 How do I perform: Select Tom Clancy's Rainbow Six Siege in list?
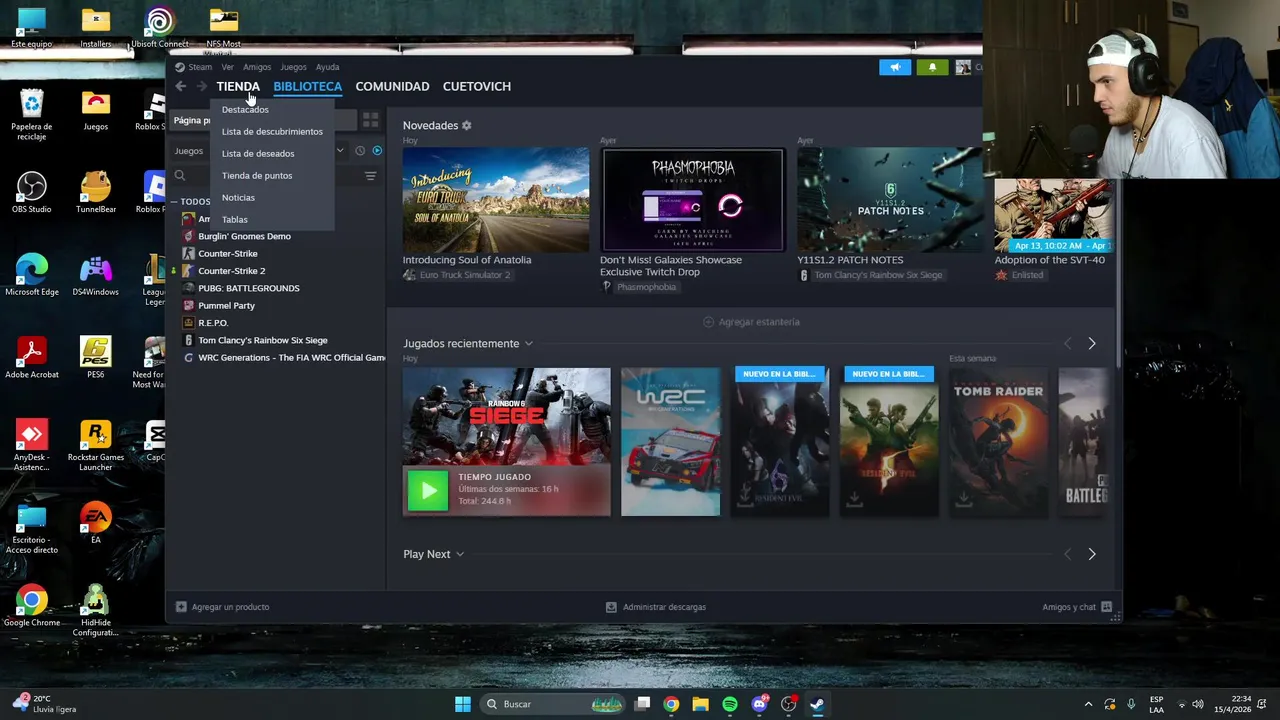tap(262, 340)
